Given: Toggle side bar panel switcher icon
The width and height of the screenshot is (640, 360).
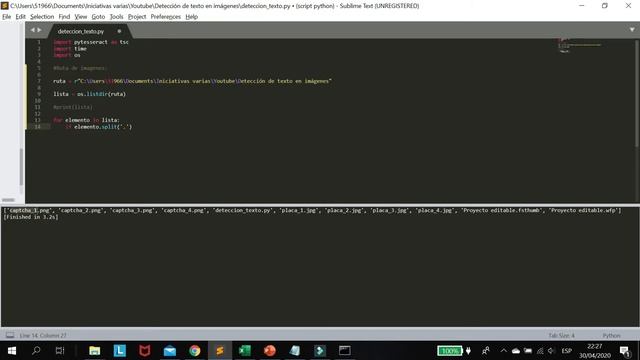Looking at the screenshot, I should [x=10, y=335].
